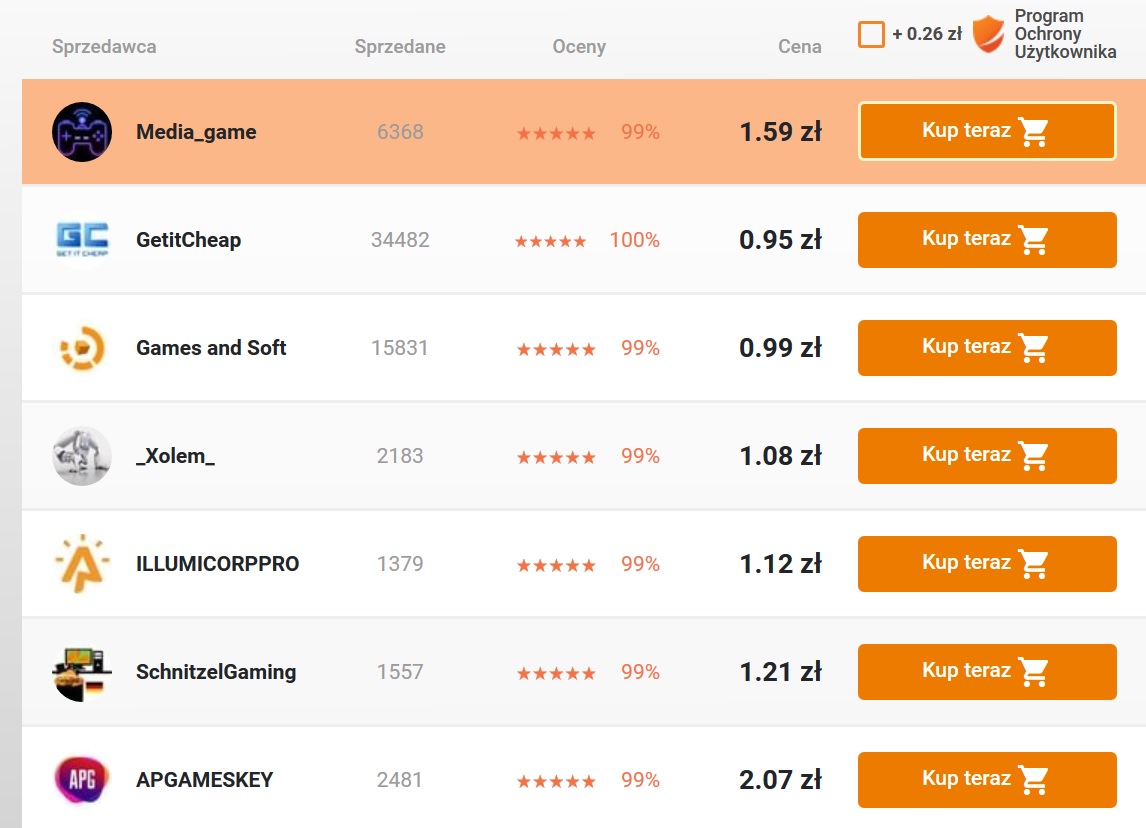Click the 100% rating of GetitCheap
The image size is (1146, 828).
(x=635, y=240)
